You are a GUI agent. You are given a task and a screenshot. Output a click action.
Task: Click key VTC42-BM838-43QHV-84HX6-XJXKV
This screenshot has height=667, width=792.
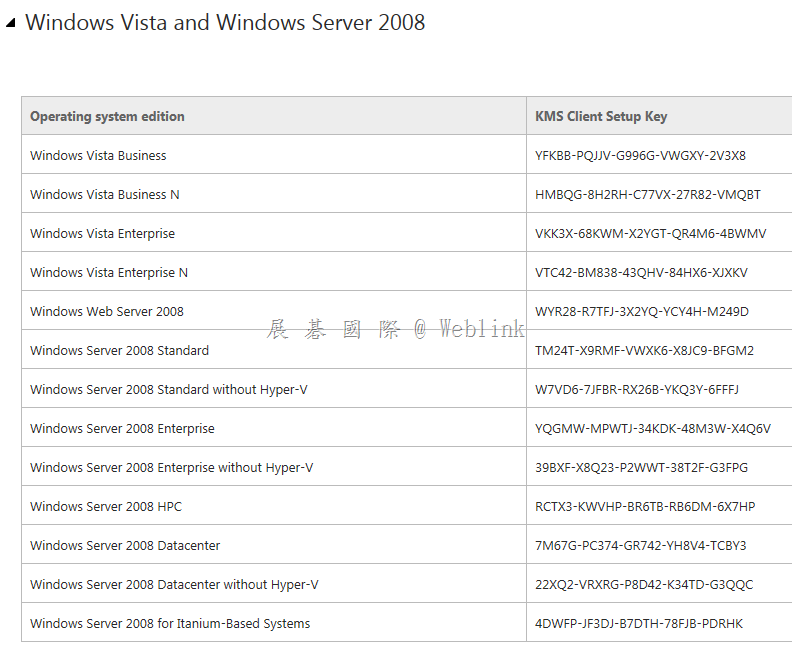[641, 273]
